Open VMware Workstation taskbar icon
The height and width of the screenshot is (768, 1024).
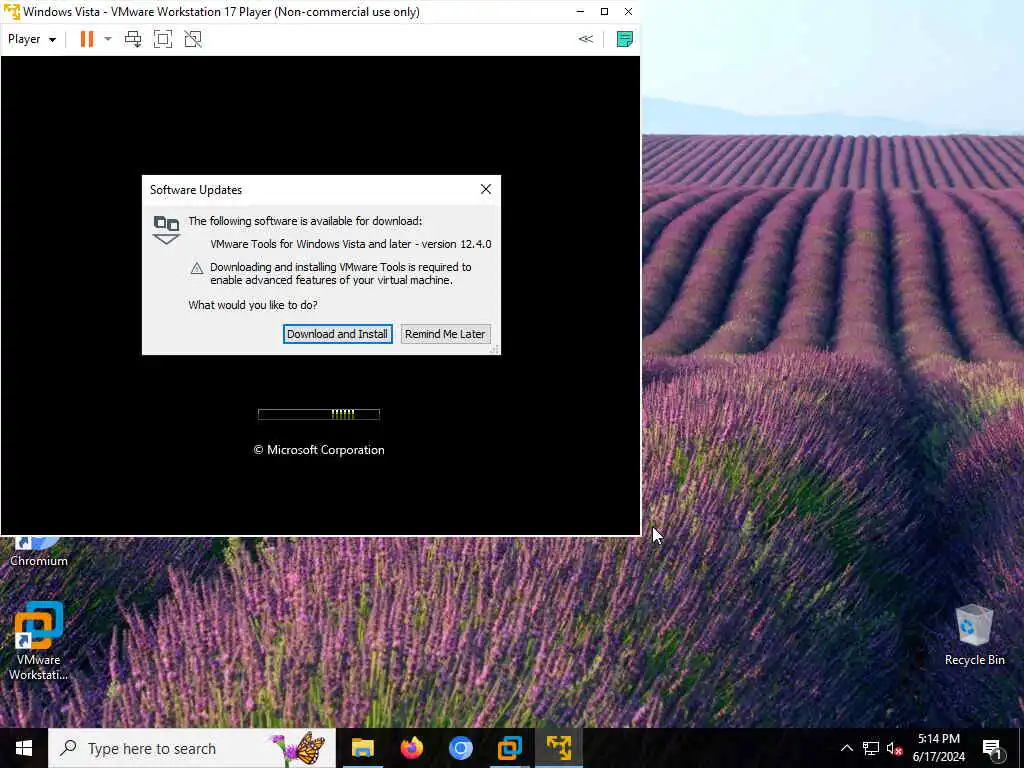pos(509,748)
